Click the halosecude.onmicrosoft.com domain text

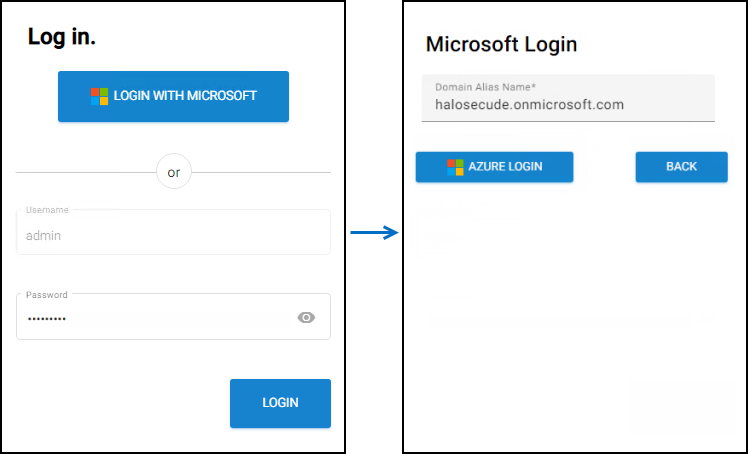(529, 105)
